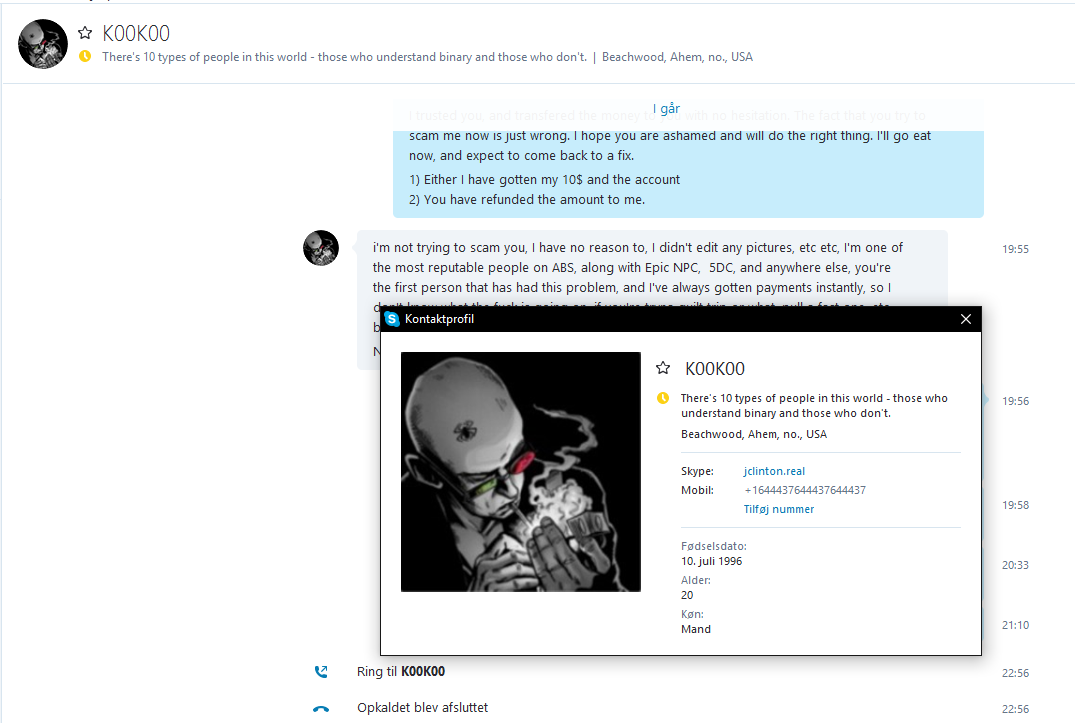Viewport: 1075px width, 723px height.
Task: Click the mood message text in Kontaktprofil
Action: (814, 406)
